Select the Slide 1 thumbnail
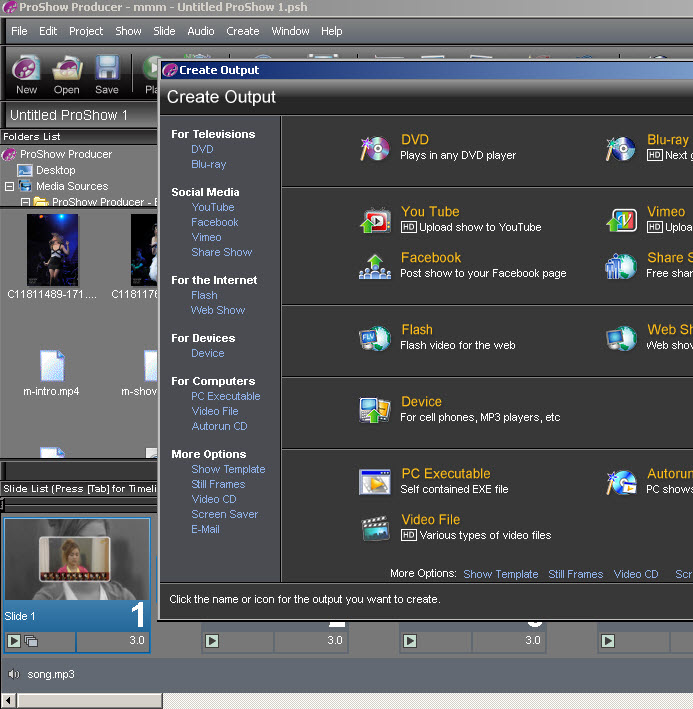 click(77, 560)
